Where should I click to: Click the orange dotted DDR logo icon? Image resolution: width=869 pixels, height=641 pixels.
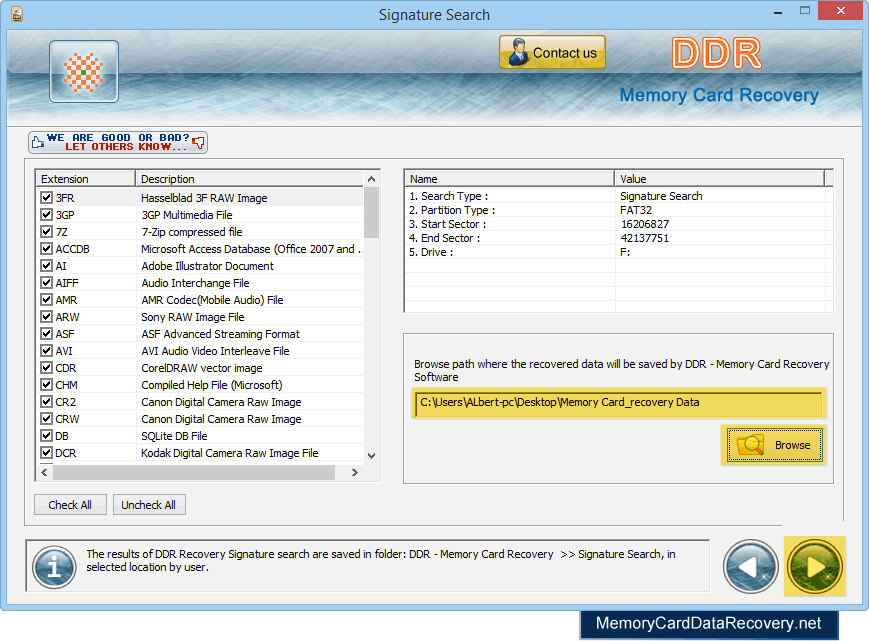pyautogui.click(x=84, y=71)
